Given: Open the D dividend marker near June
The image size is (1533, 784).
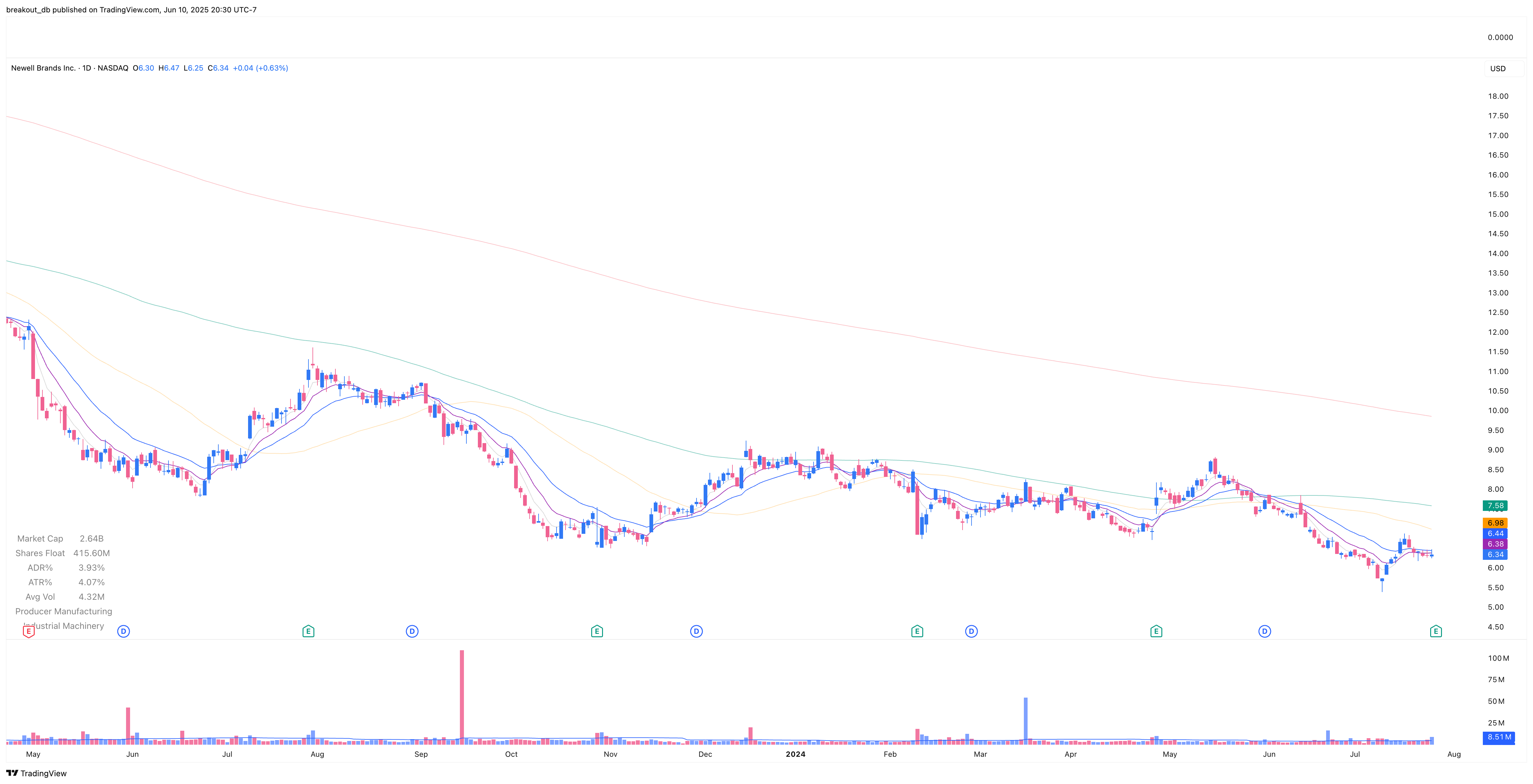Looking at the screenshot, I should point(123,631).
